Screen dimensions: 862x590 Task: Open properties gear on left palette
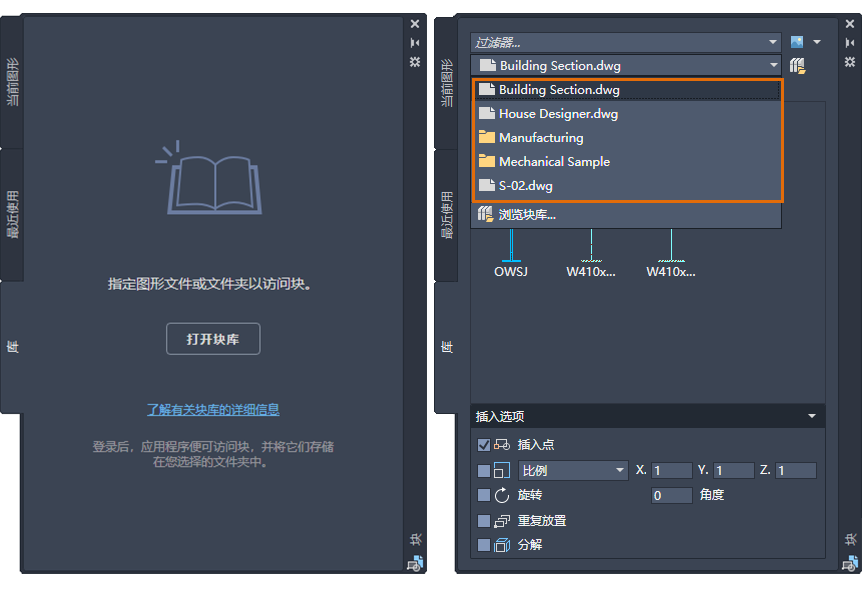pyautogui.click(x=415, y=62)
